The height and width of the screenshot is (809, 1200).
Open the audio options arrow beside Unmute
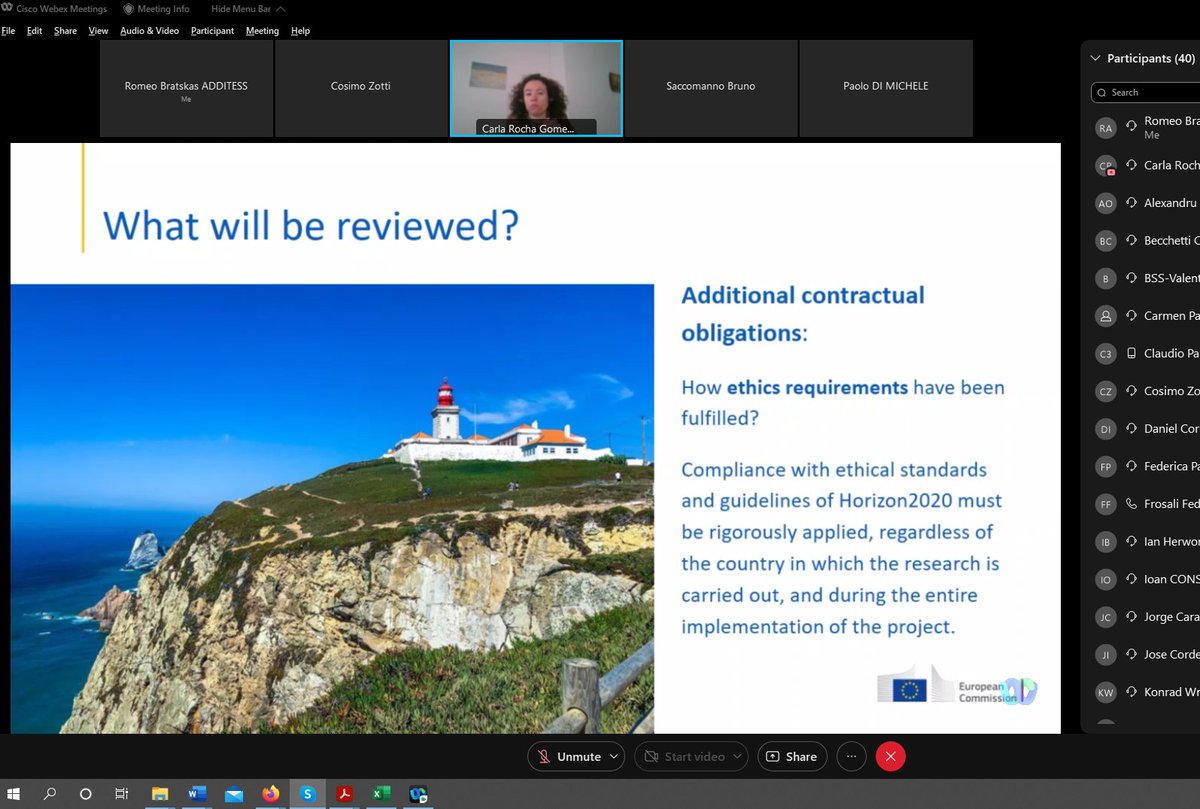pyautogui.click(x=614, y=757)
